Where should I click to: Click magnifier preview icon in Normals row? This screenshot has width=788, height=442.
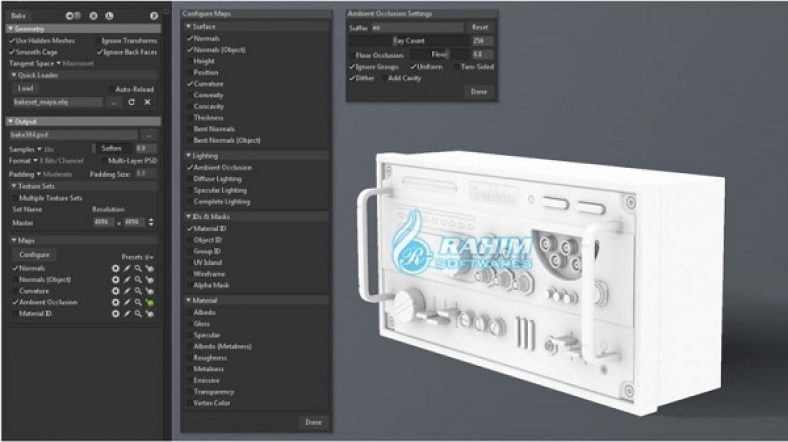tap(138, 269)
